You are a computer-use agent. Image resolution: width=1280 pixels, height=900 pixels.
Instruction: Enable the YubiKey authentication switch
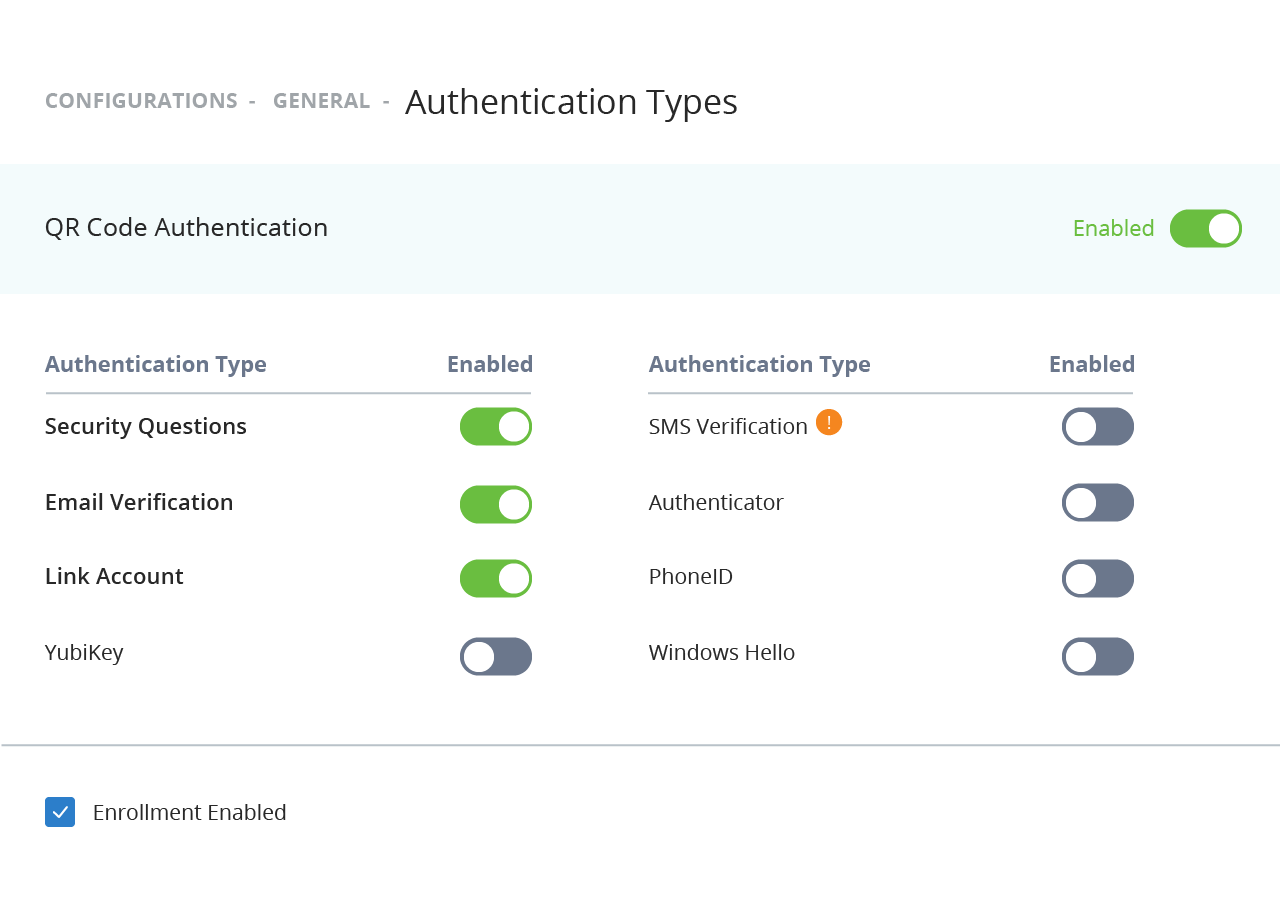(495, 657)
